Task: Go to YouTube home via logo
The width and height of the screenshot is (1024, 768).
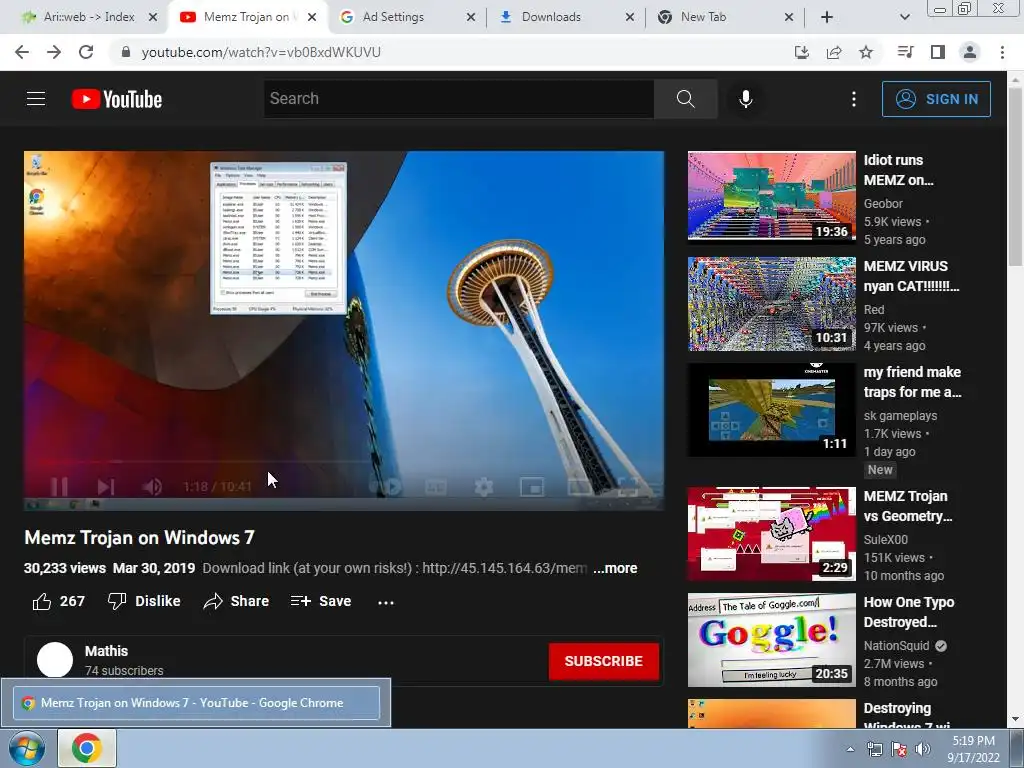Action: tap(117, 99)
